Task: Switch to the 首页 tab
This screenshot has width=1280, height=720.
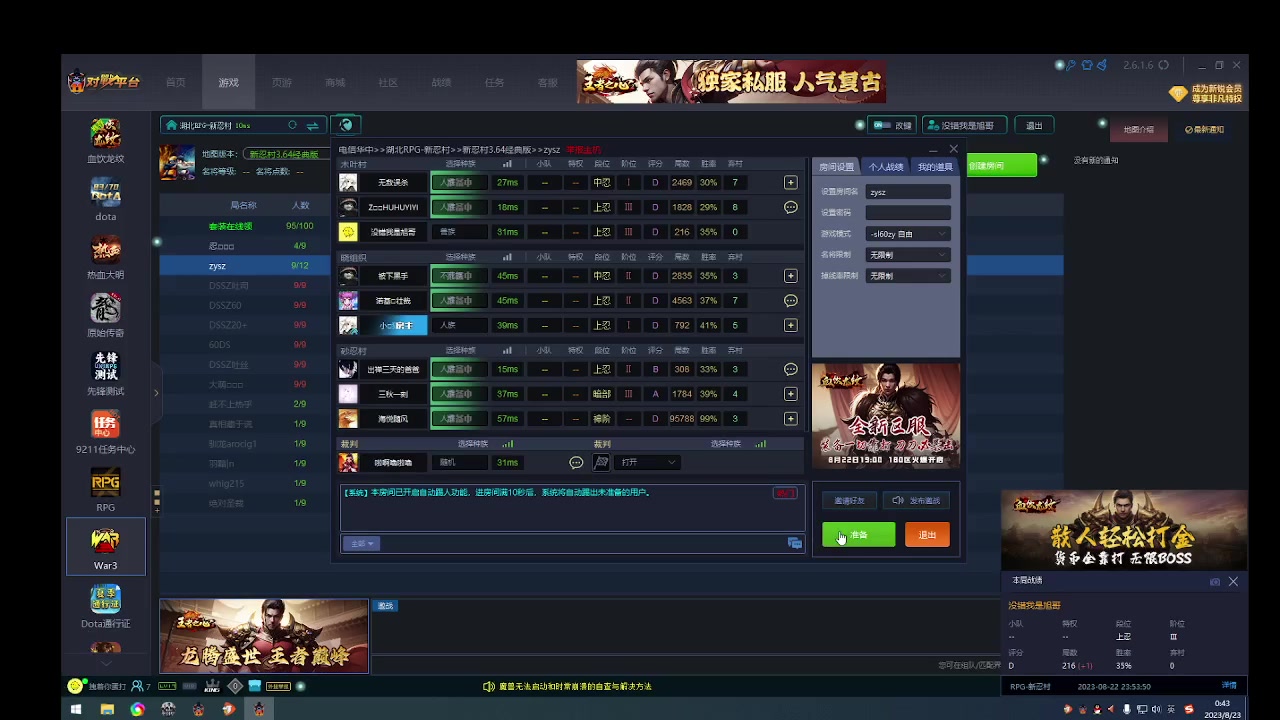Action: coord(176,83)
